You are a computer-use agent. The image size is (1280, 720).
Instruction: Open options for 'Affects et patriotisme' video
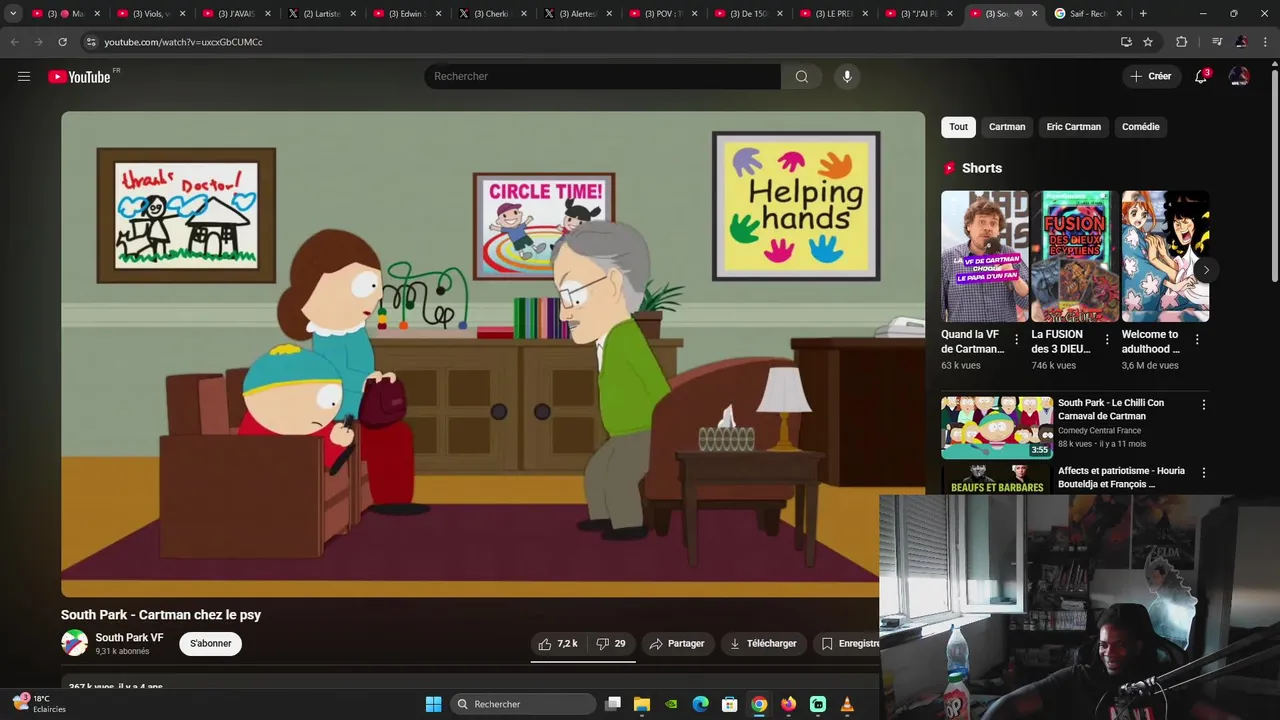point(1204,472)
